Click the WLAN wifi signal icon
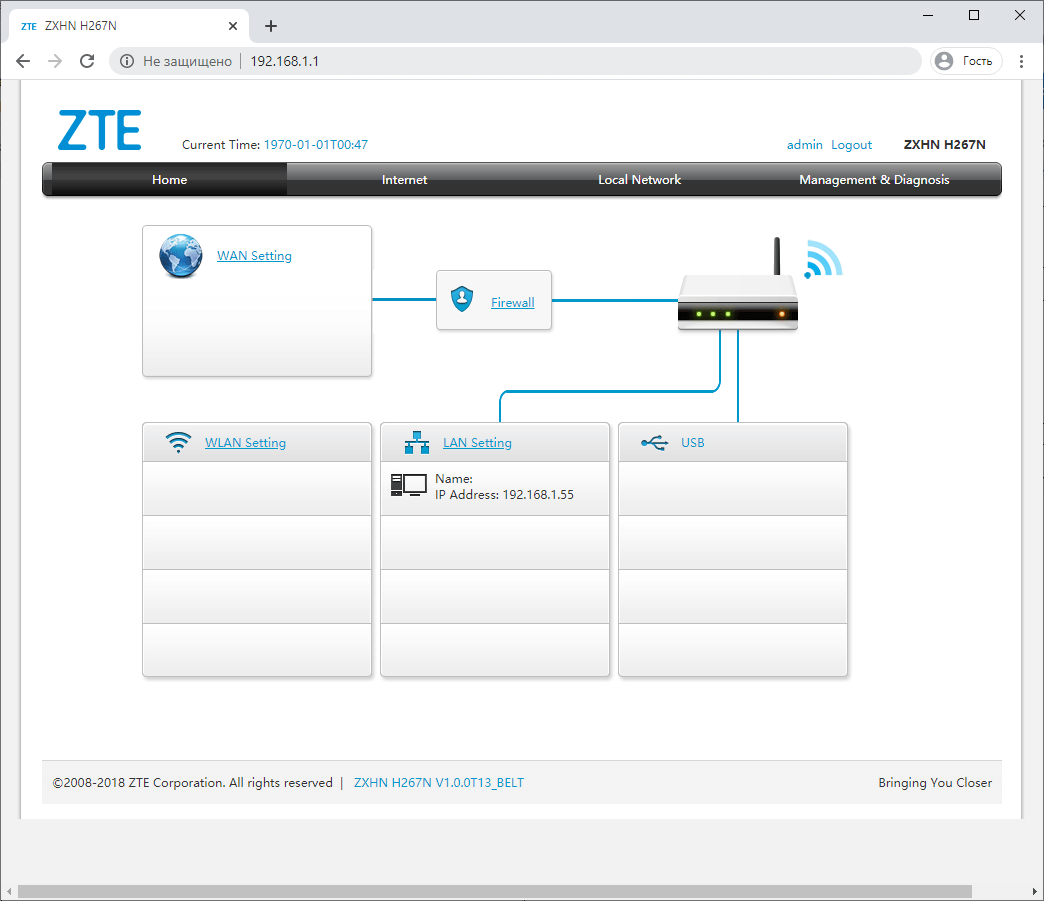Screen dimensions: 1044x901 click(x=178, y=443)
